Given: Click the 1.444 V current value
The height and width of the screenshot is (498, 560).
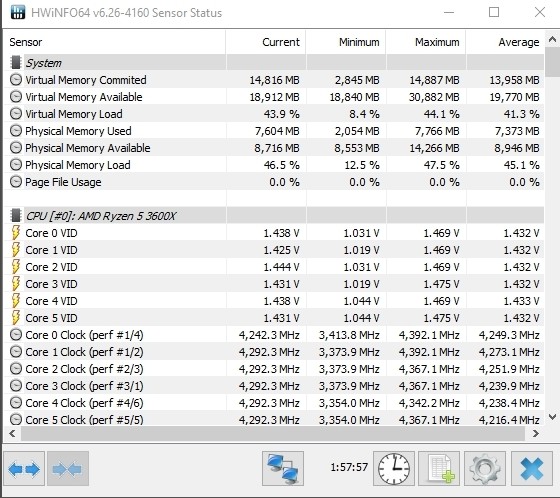Looking at the screenshot, I should 281,267.
